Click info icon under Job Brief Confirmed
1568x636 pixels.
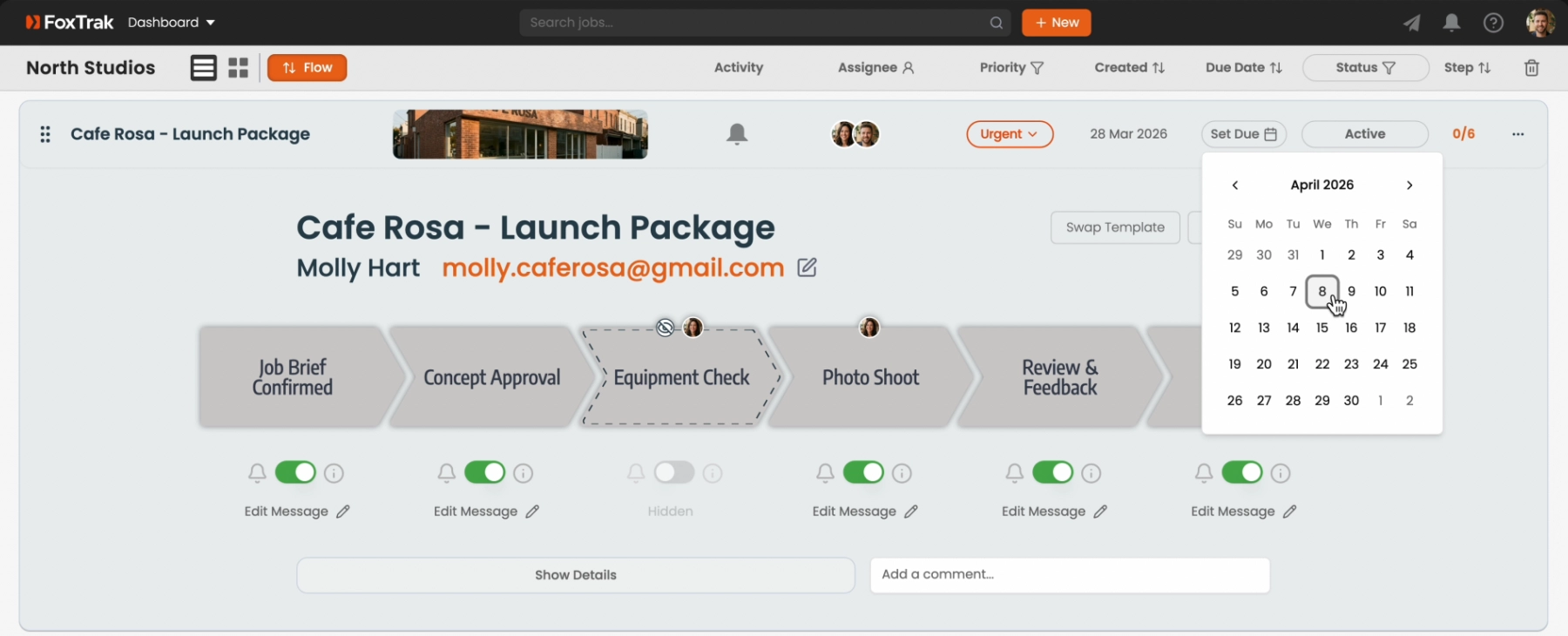coord(334,473)
